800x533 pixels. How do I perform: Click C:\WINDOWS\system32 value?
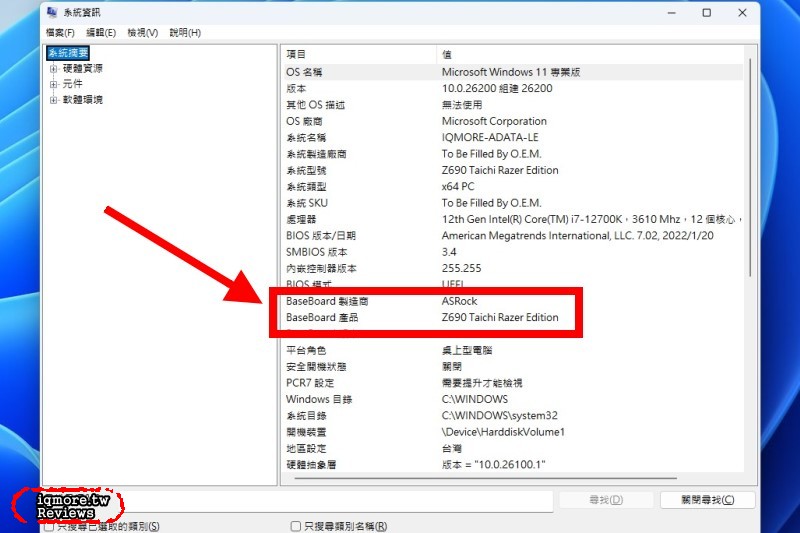tap(499, 415)
